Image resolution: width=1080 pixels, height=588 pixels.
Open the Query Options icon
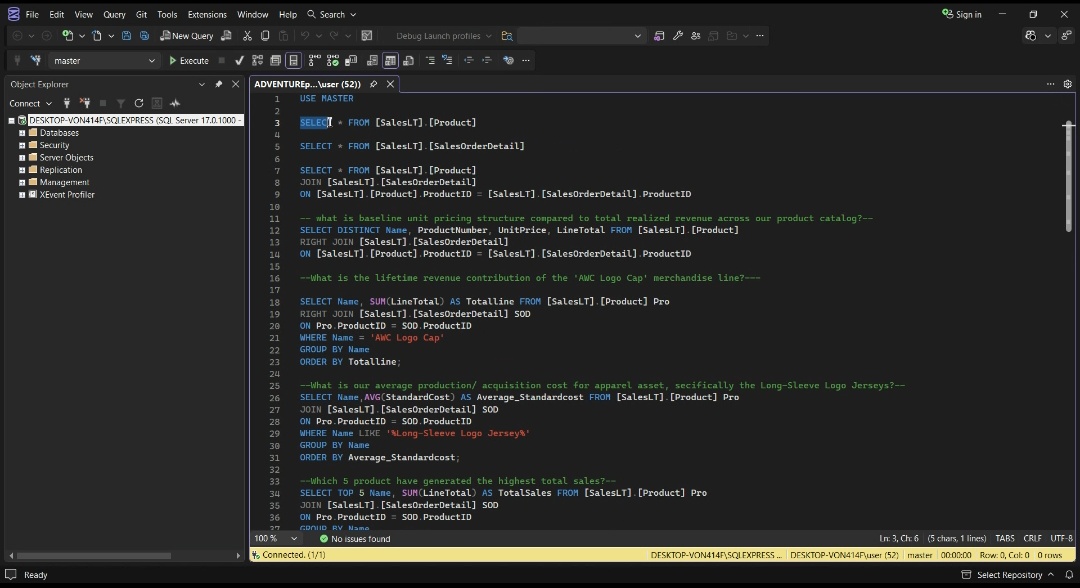coord(276,61)
